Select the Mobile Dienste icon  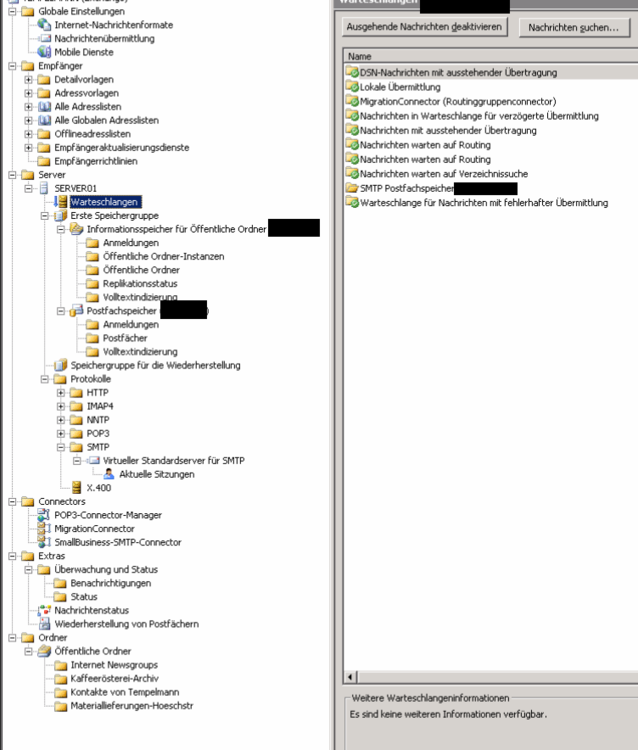pyautogui.click(x=44, y=52)
